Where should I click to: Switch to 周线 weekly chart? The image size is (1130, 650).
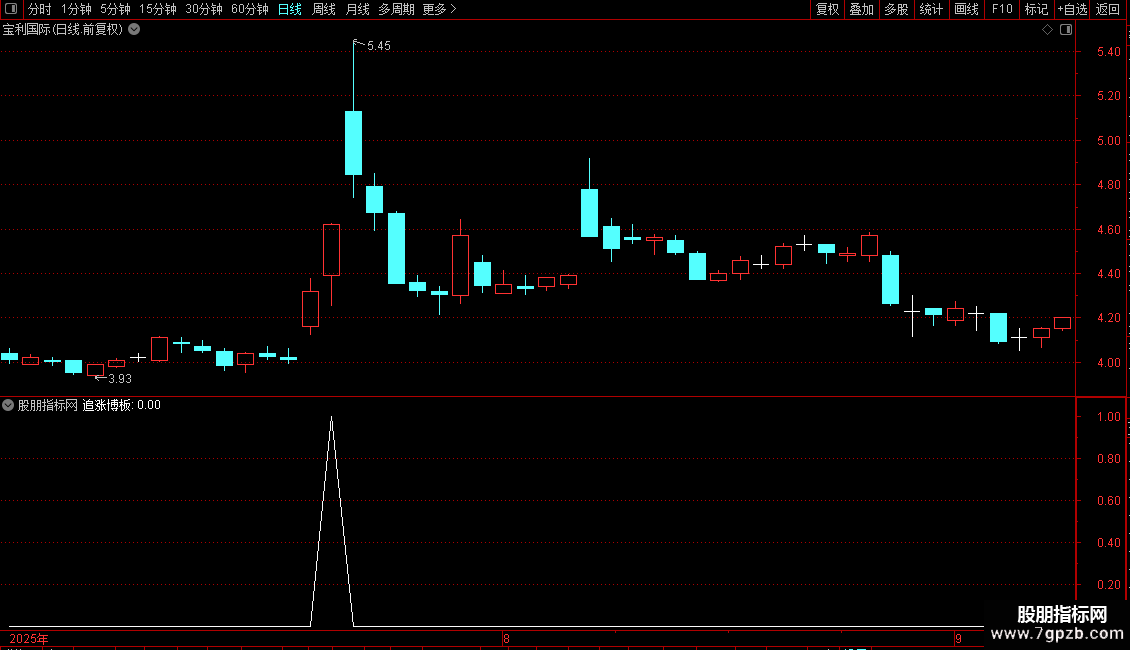click(x=324, y=9)
